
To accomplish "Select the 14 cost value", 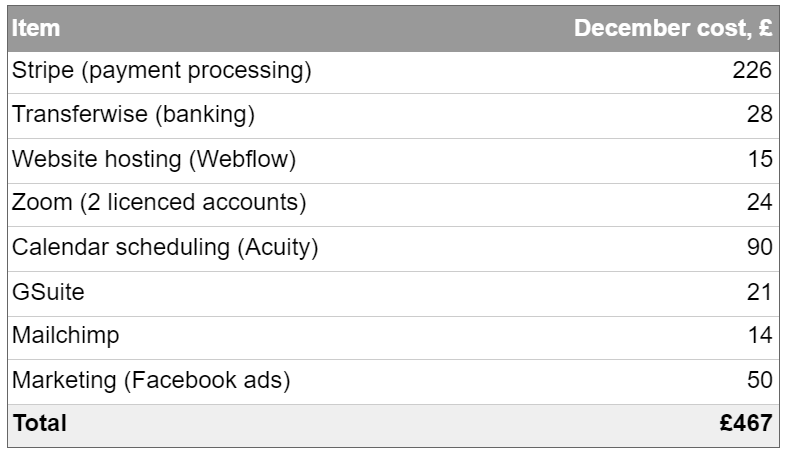I will (760, 335).
